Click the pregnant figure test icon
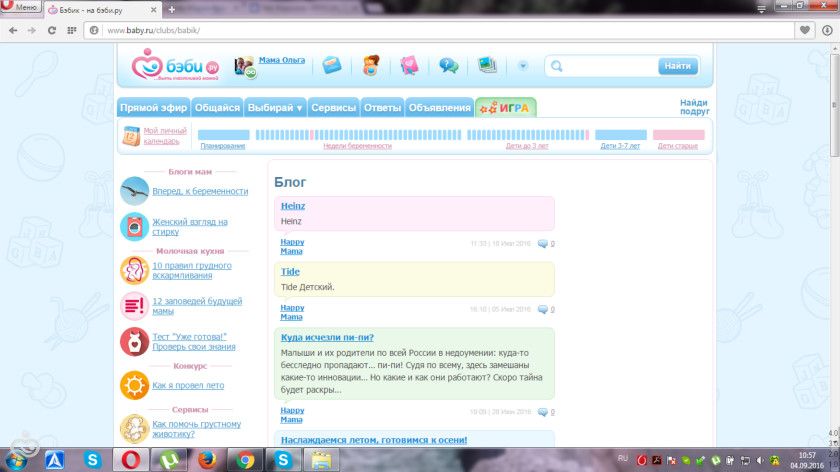840x472 pixels. pos(134,342)
